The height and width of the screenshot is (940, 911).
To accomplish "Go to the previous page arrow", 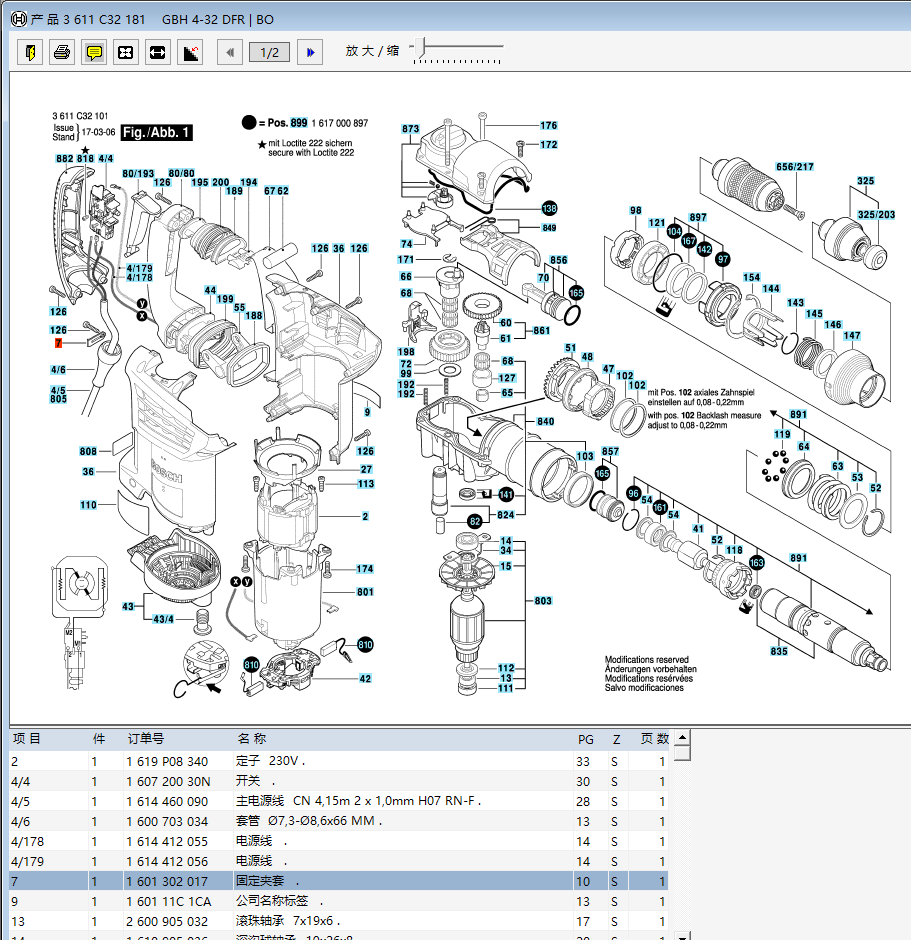I will [x=230, y=53].
